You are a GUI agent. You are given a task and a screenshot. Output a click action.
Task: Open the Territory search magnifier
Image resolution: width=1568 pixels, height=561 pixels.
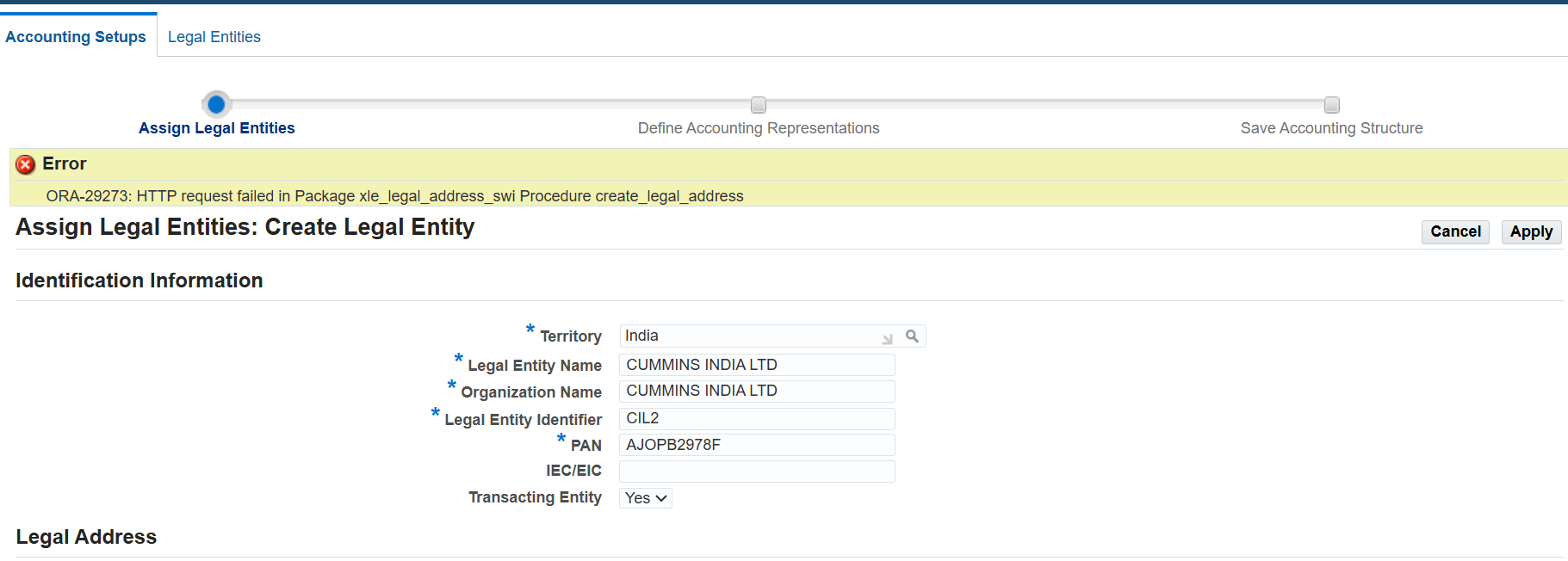[912, 336]
